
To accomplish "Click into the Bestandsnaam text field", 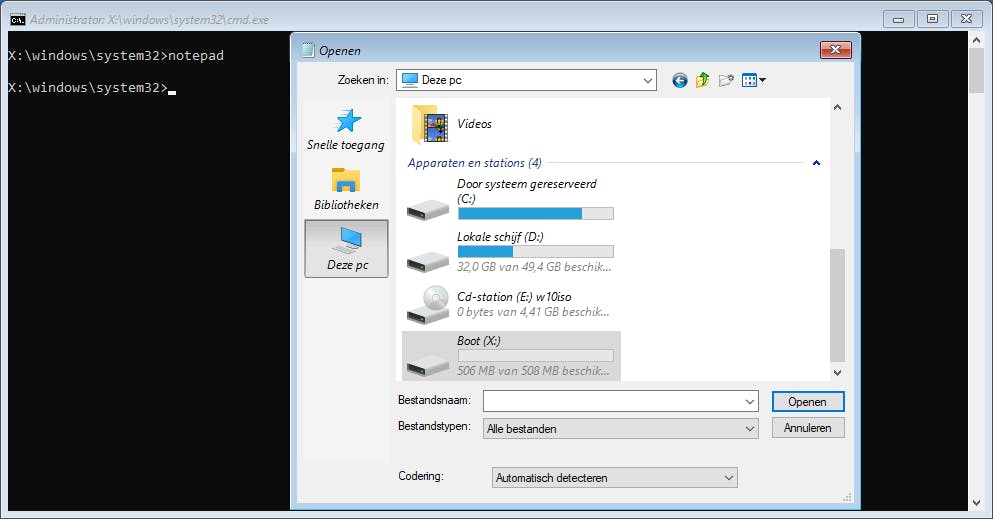I will 612,401.
